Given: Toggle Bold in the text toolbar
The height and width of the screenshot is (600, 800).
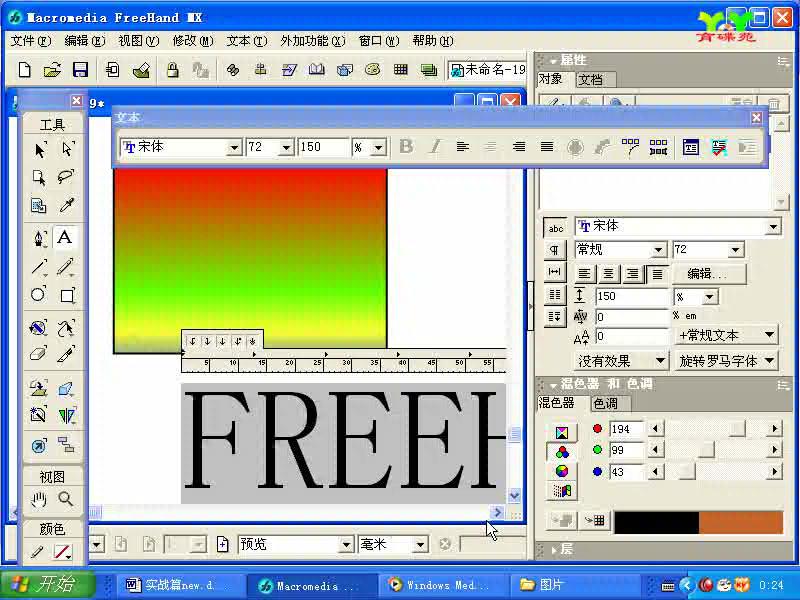Looking at the screenshot, I should [406, 147].
